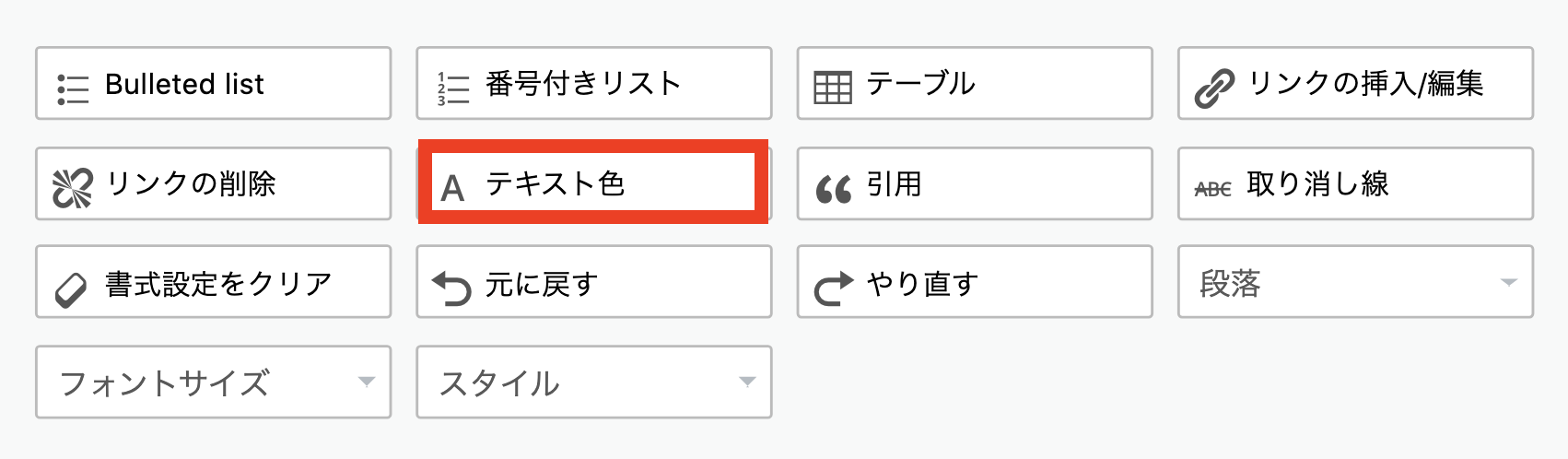
Task: Click the redo arrow icon
Action: point(834,288)
